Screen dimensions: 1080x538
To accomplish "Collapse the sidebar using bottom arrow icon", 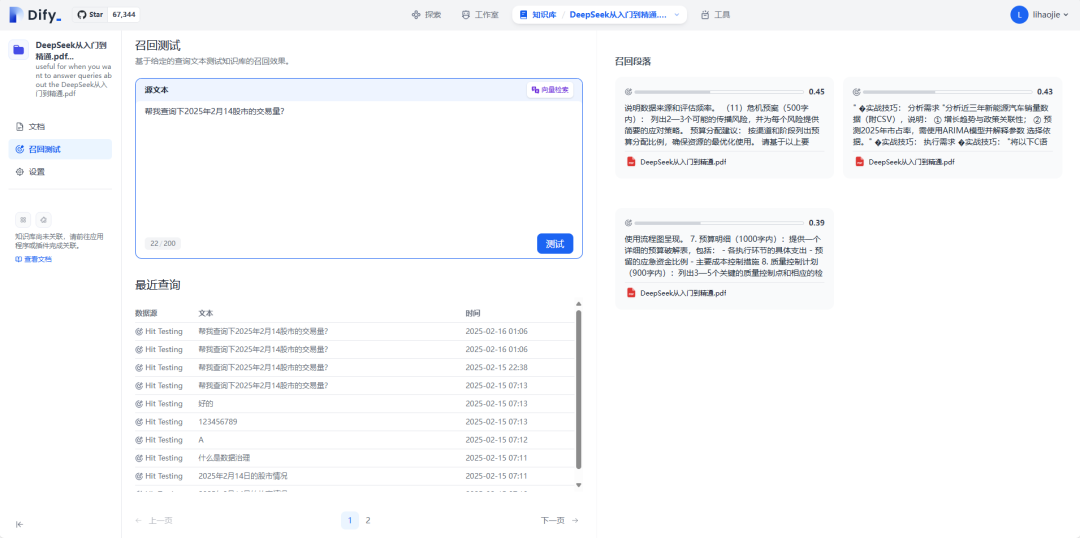I will coord(19,524).
